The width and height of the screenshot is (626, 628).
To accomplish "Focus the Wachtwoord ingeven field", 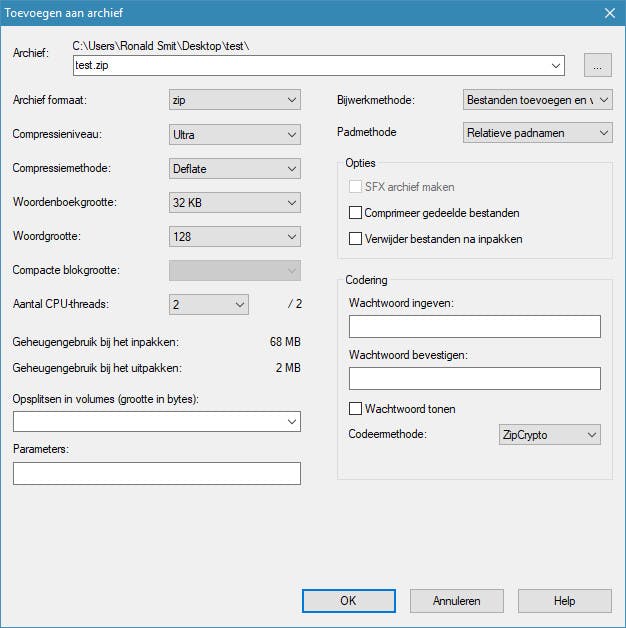I will click(474, 327).
